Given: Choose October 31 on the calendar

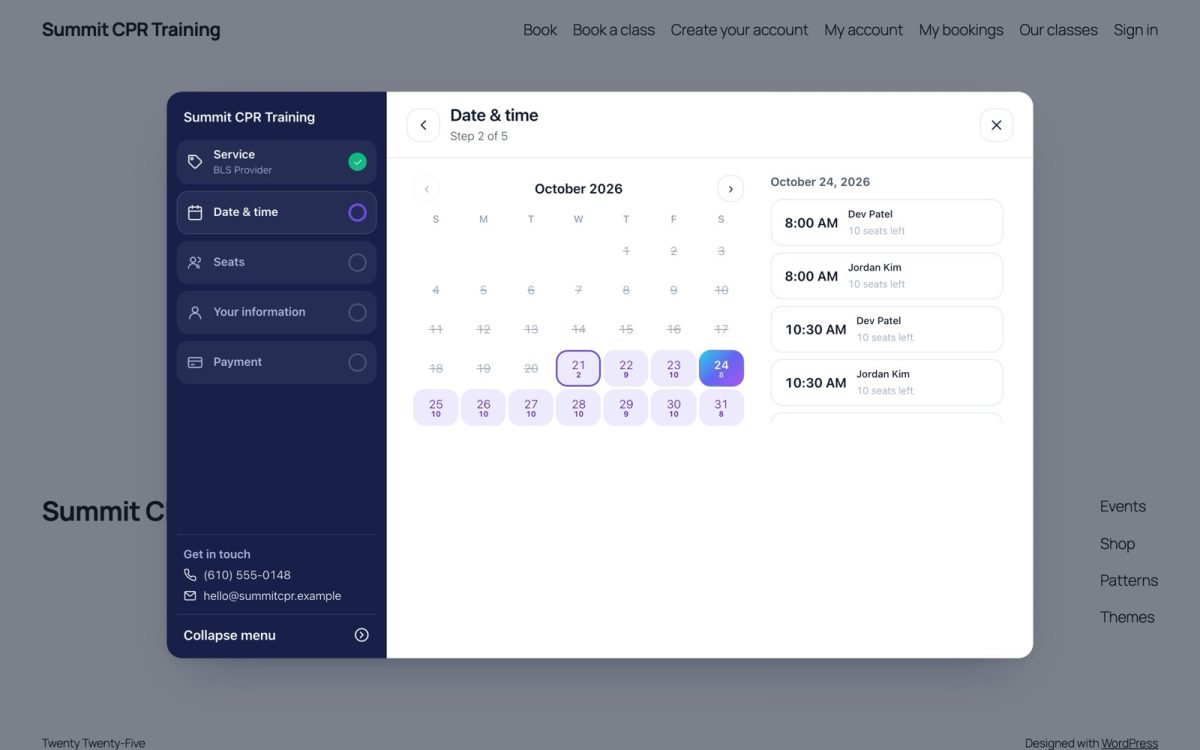Looking at the screenshot, I should point(721,407).
